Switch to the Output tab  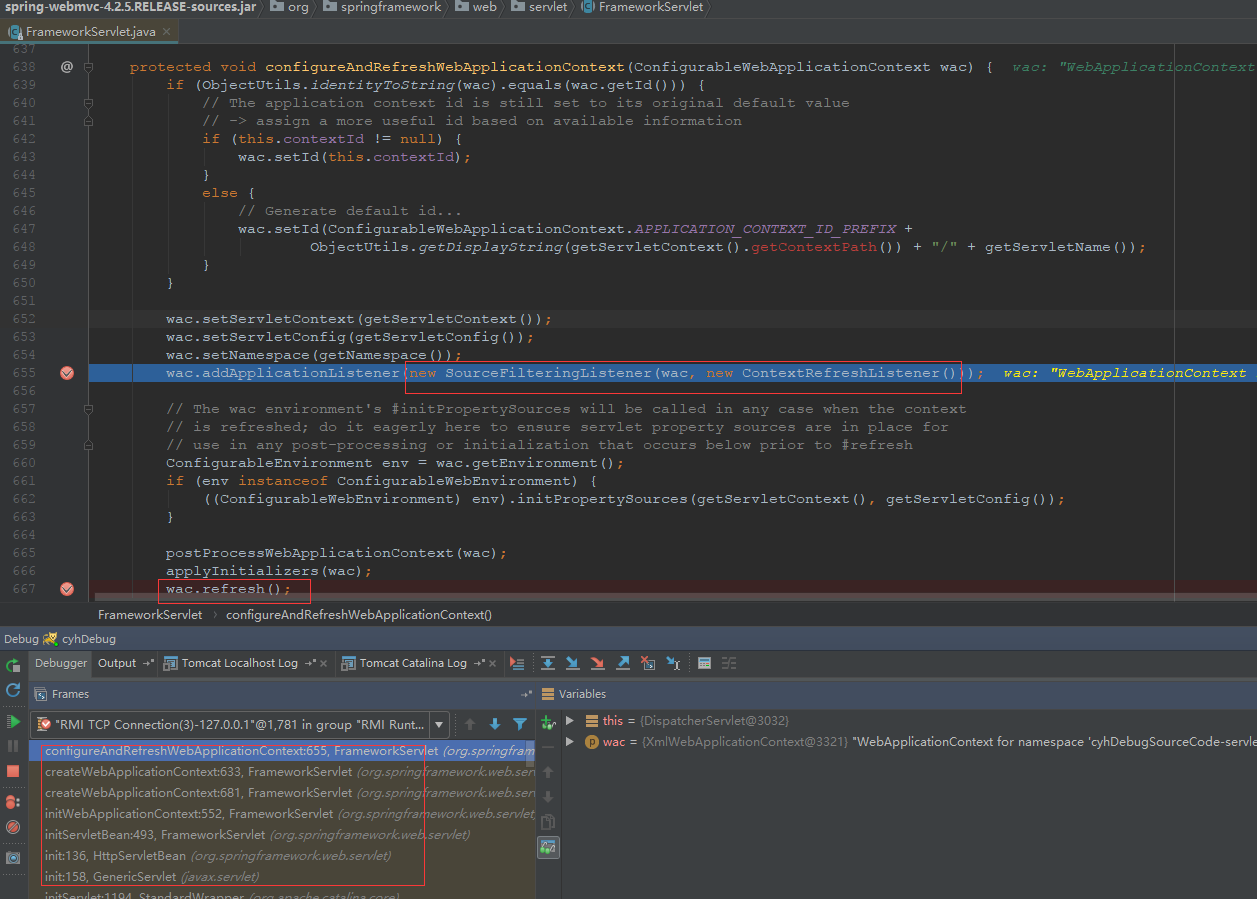(x=117, y=663)
